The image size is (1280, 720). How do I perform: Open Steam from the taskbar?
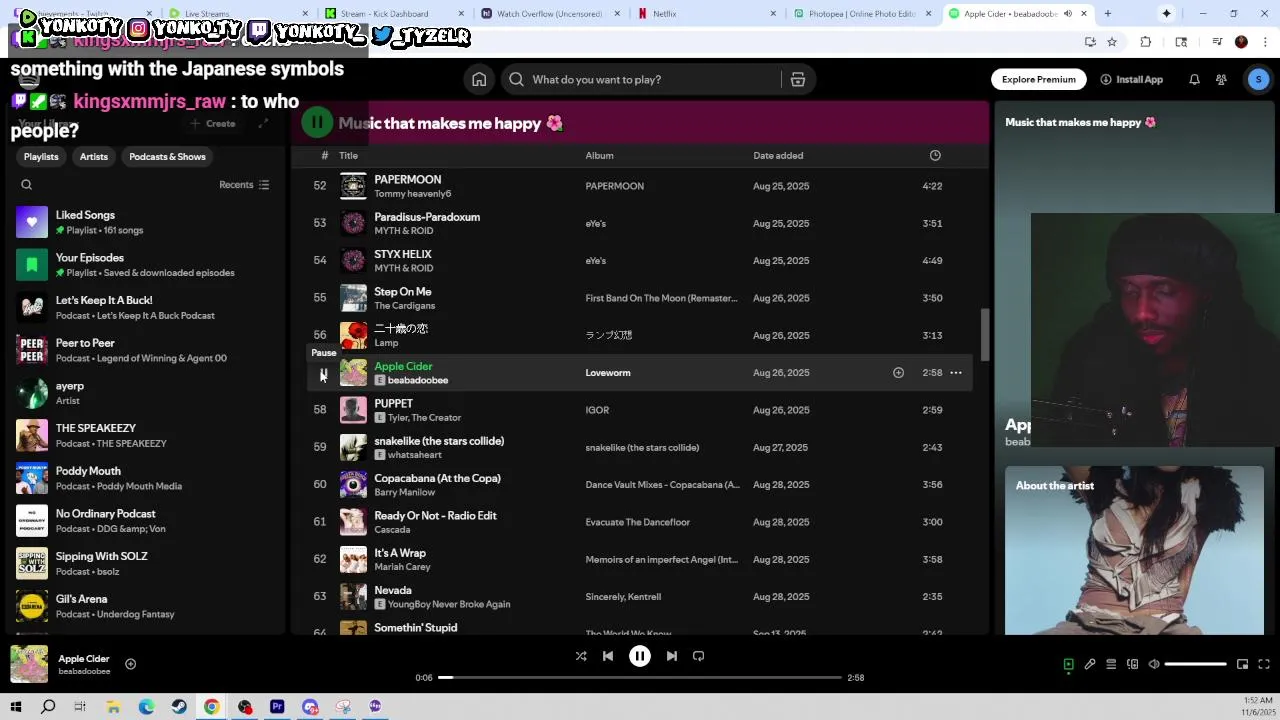pos(179,707)
